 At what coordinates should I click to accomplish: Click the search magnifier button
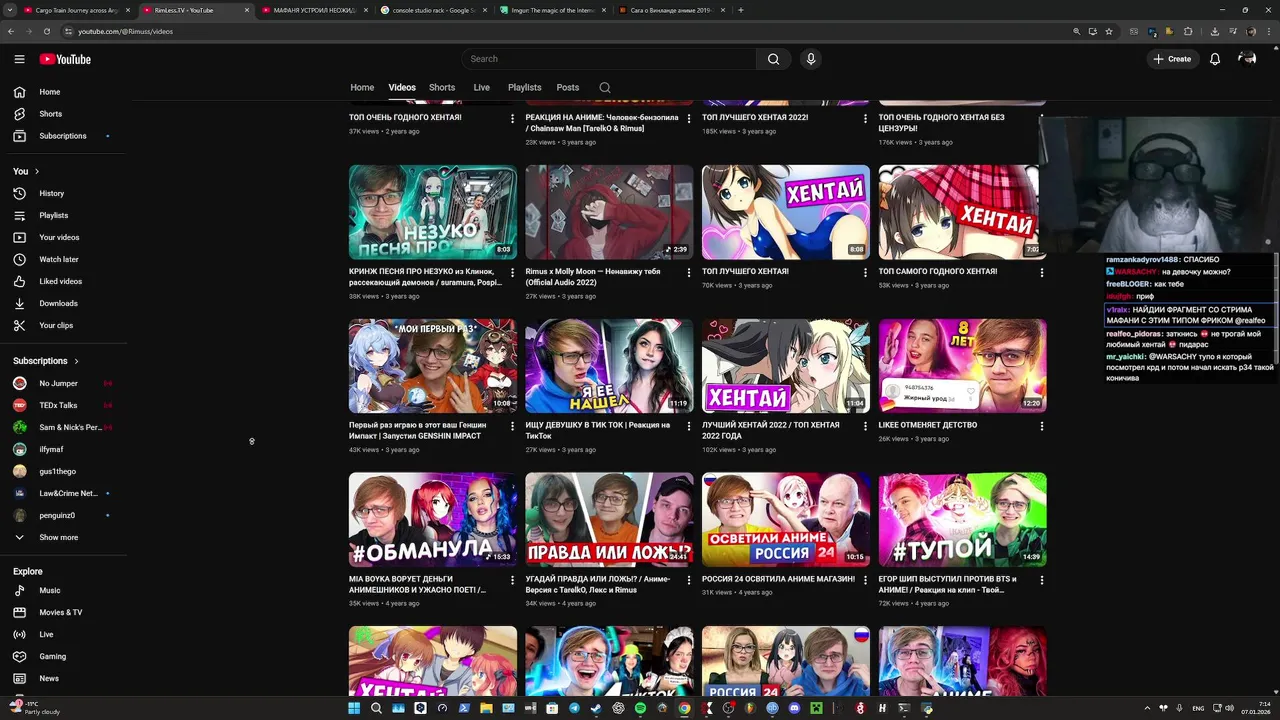pos(773,59)
